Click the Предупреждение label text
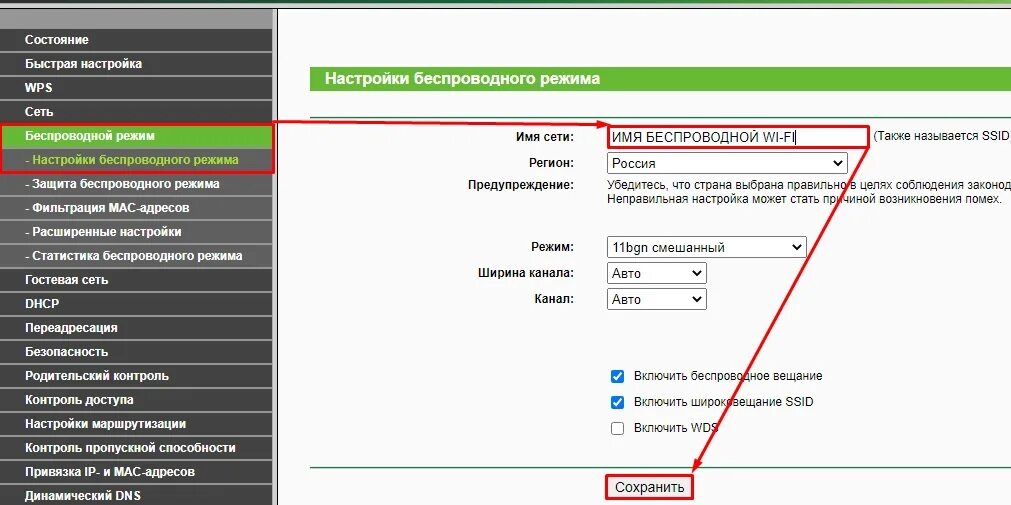Screen dimensions: 1011x505 pyautogui.click(x=520, y=185)
